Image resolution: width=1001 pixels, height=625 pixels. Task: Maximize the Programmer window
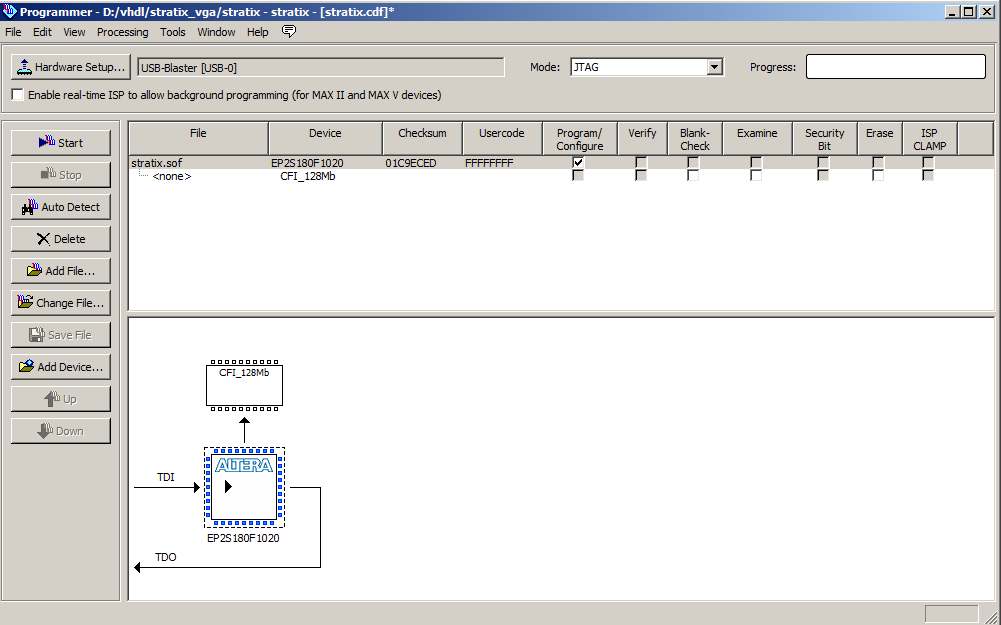coord(969,11)
